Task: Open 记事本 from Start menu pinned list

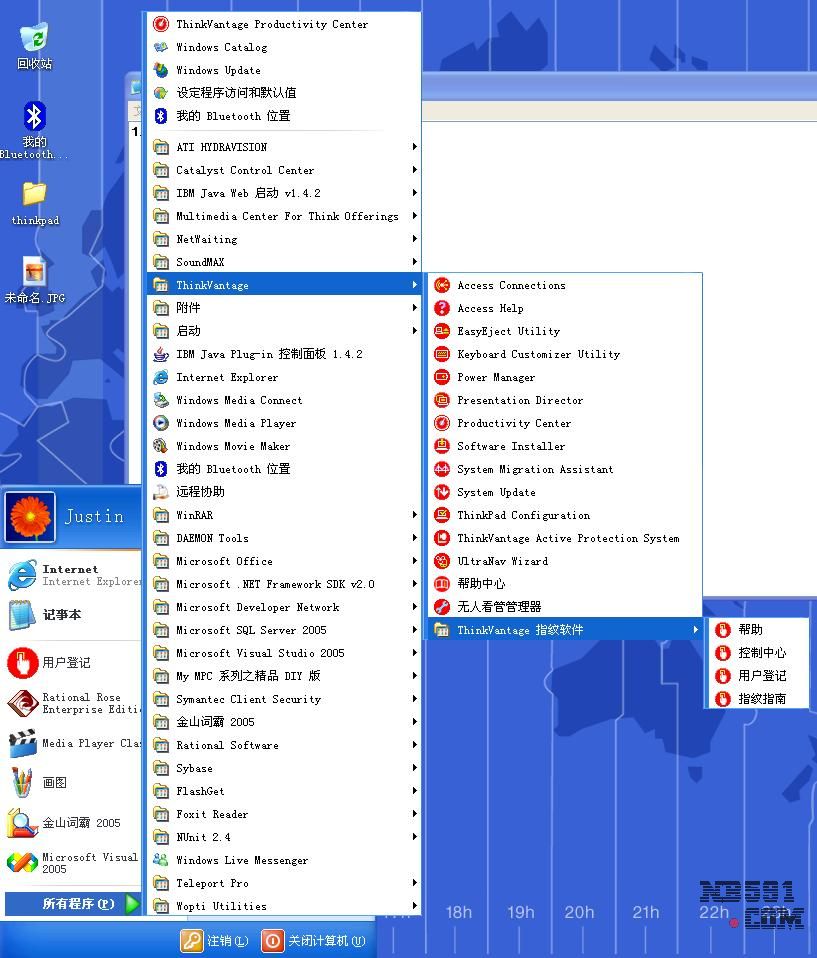Action: click(61, 615)
